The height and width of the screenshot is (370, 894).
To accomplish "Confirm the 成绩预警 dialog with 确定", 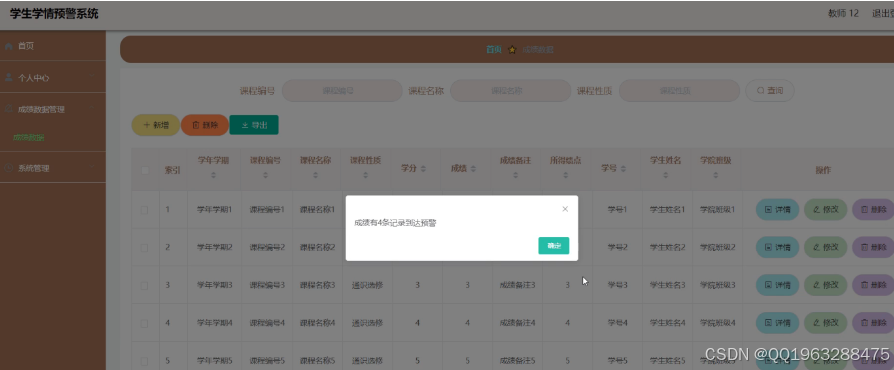I will tap(554, 246).
